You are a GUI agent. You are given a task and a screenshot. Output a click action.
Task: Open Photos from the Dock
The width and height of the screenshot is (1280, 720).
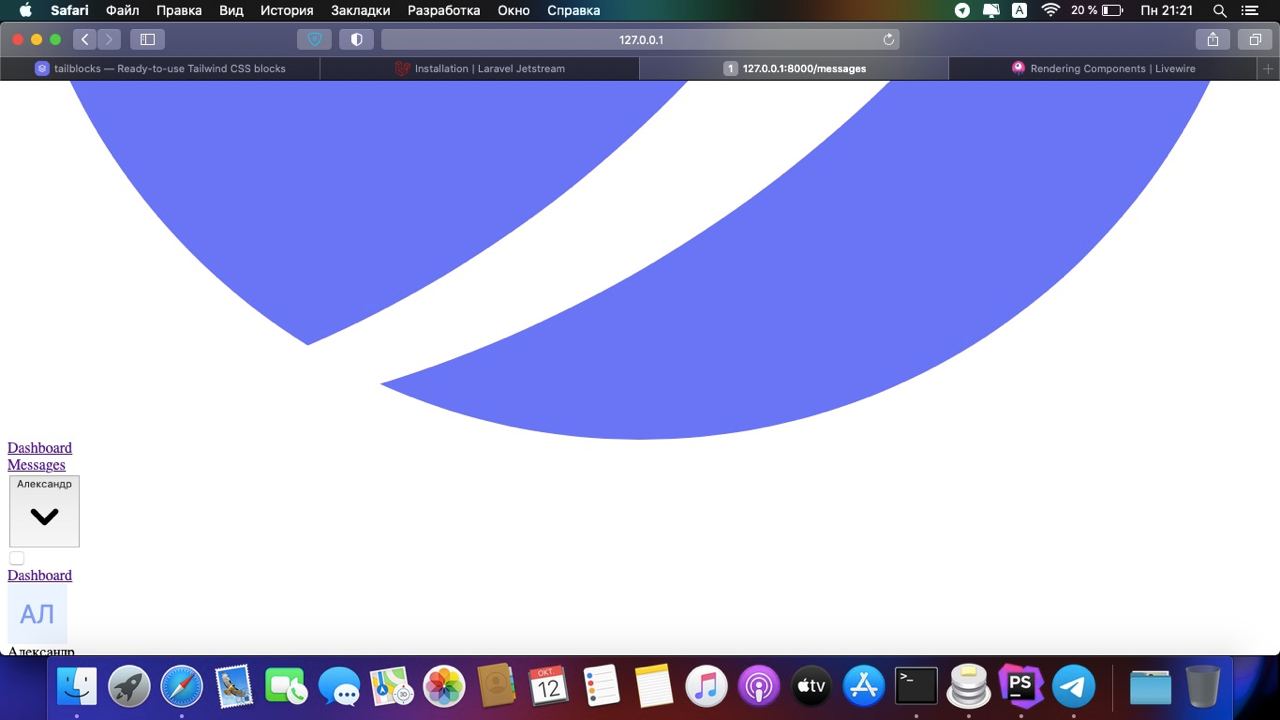(x=444, y=687)
